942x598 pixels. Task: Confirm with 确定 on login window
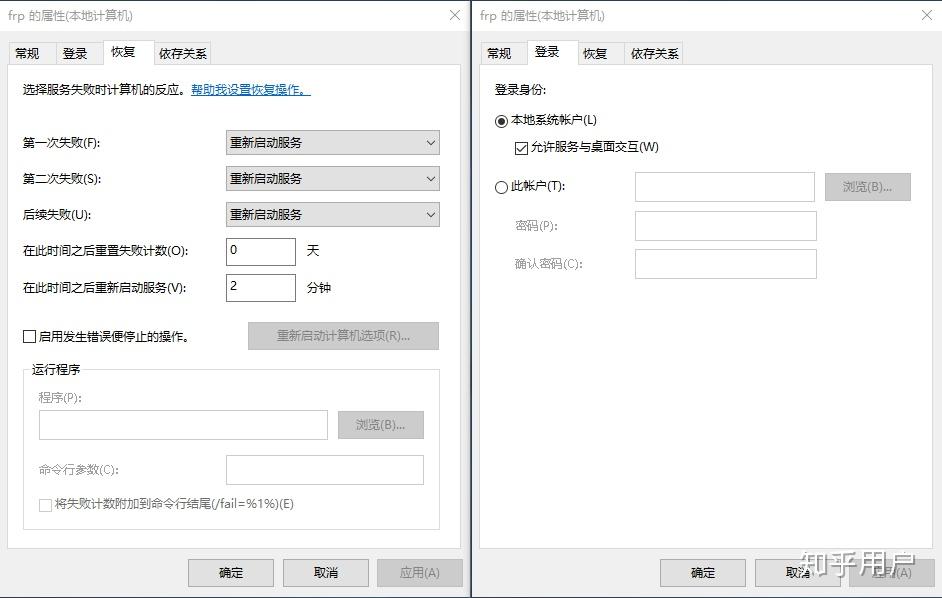coord(701,572)
